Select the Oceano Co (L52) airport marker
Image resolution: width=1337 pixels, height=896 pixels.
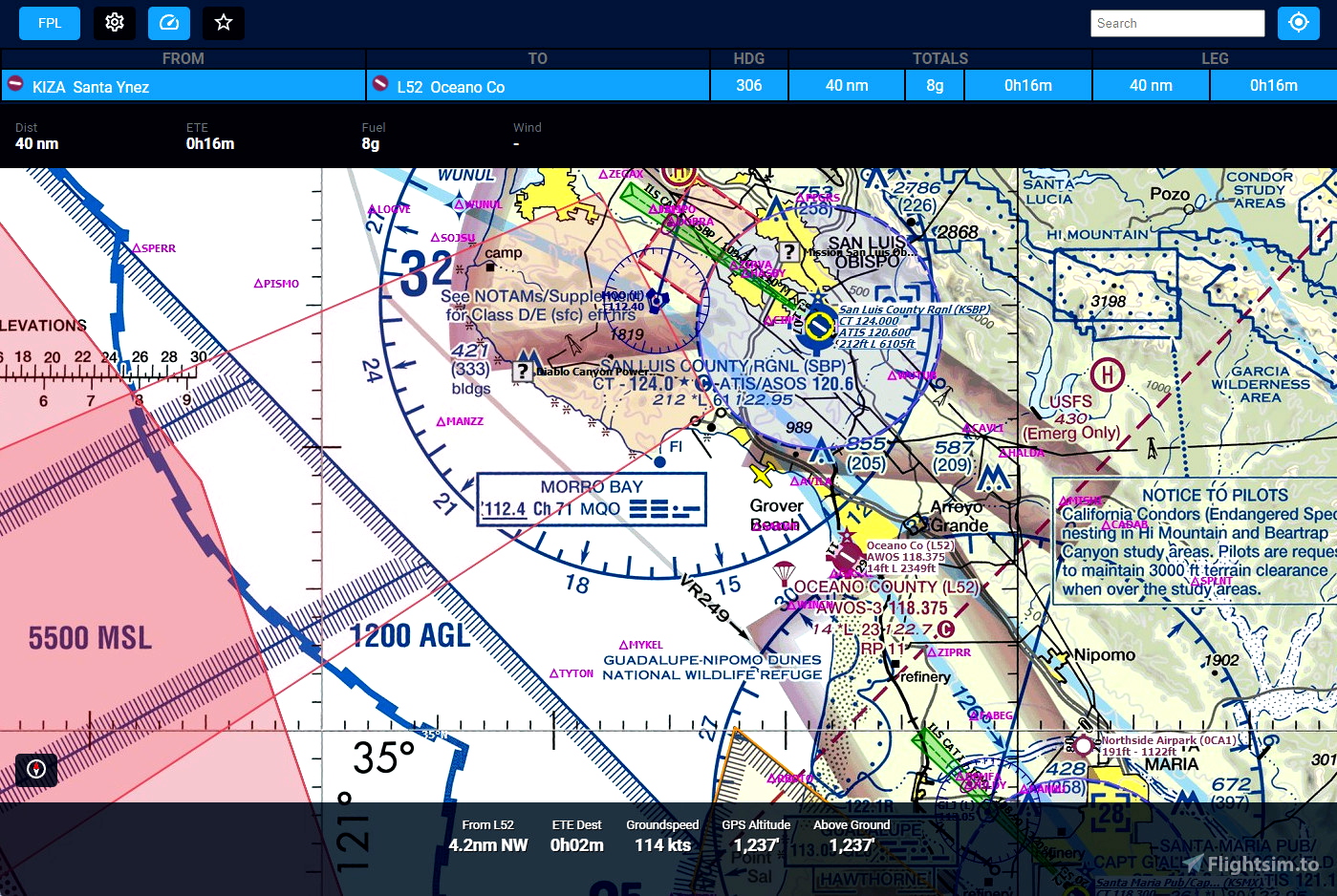845,554
